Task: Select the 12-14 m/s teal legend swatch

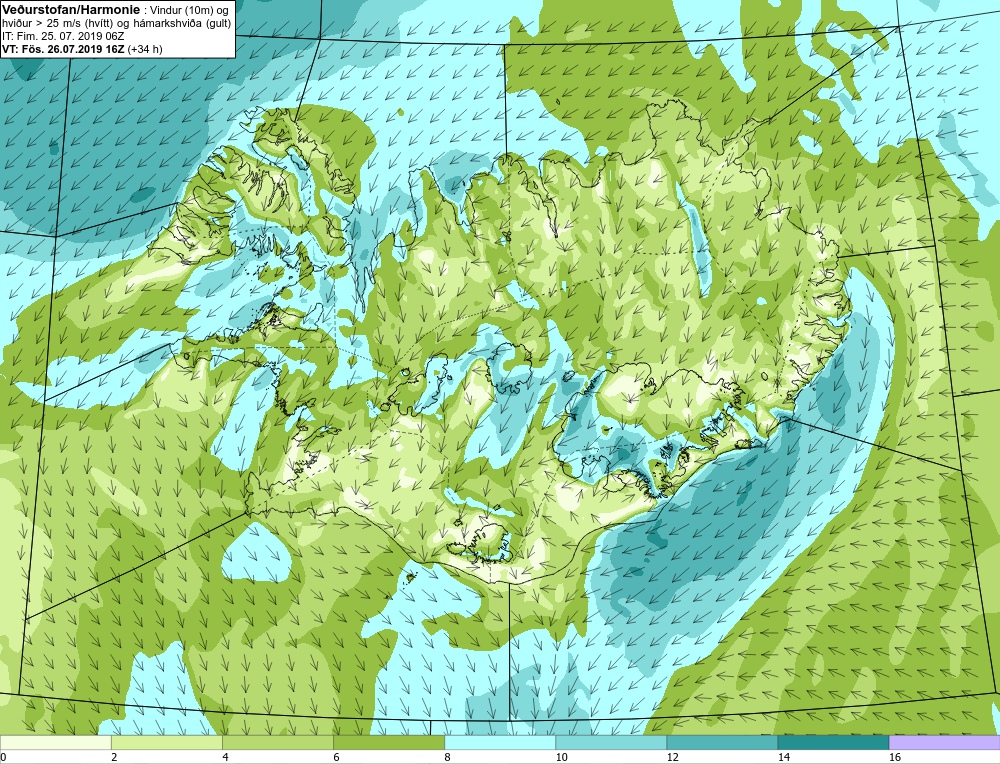Action: tap(721, 742)
